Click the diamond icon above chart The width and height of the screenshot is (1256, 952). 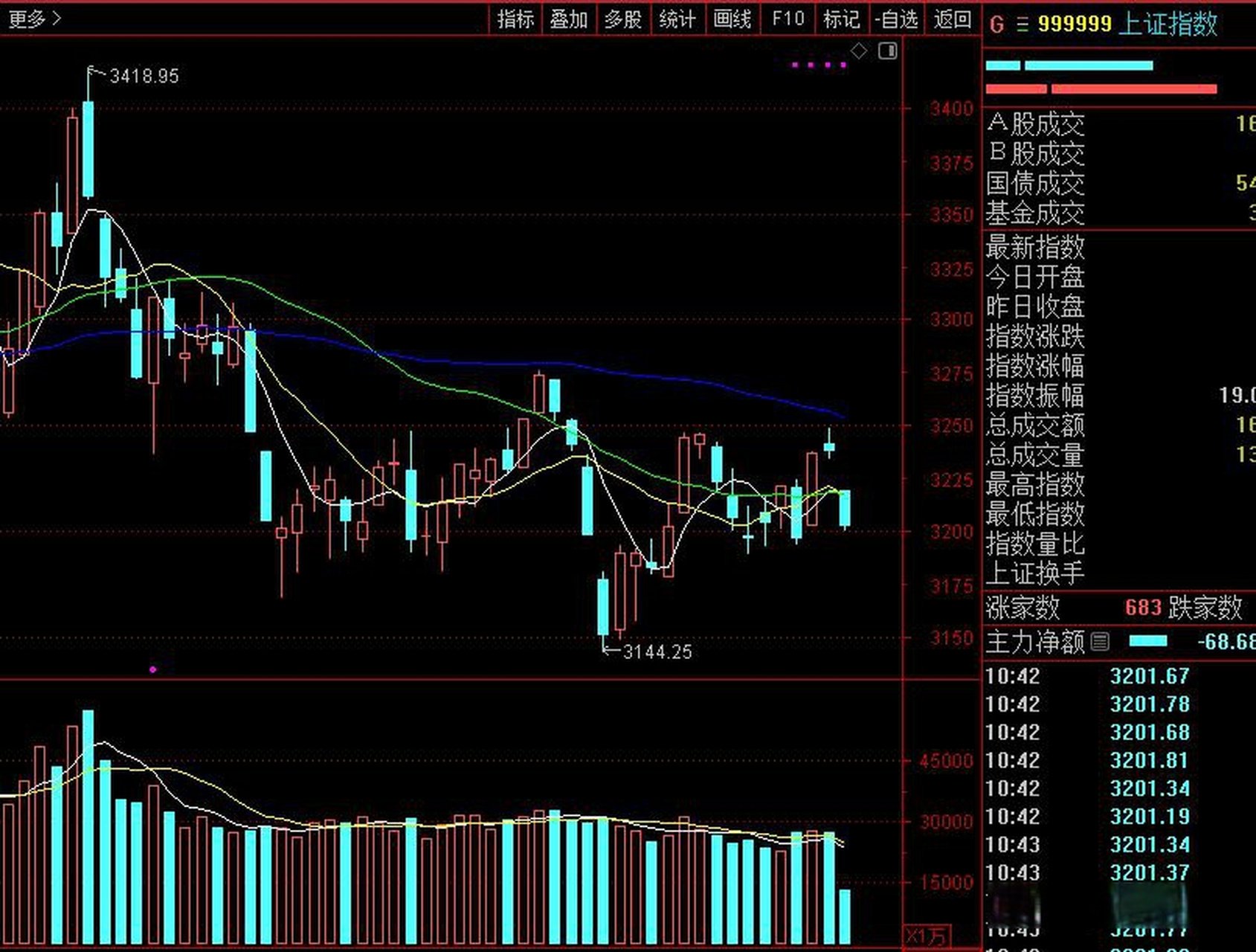pyautogui.click(x=859, y=51)
